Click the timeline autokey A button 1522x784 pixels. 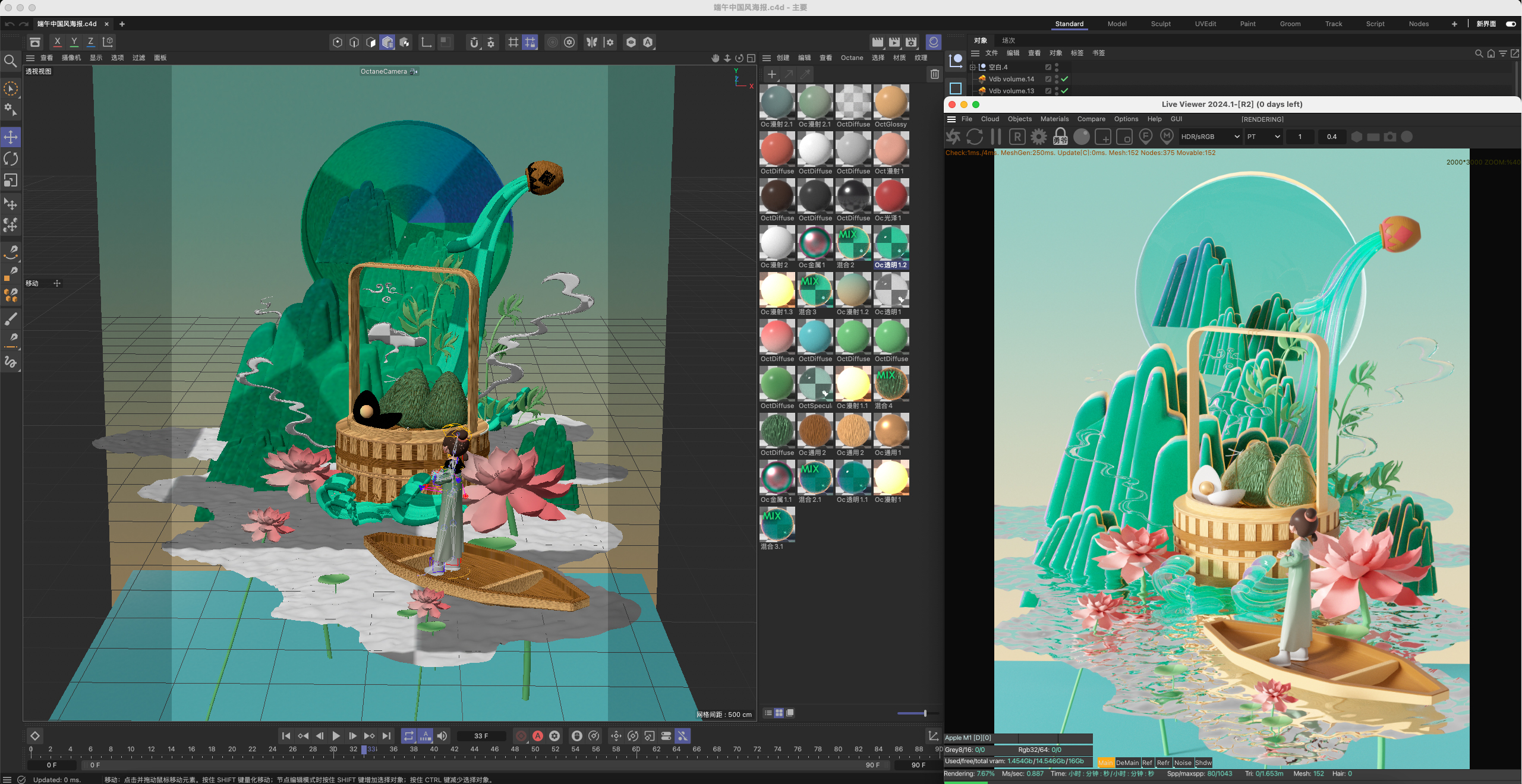[x=538, y=736]
